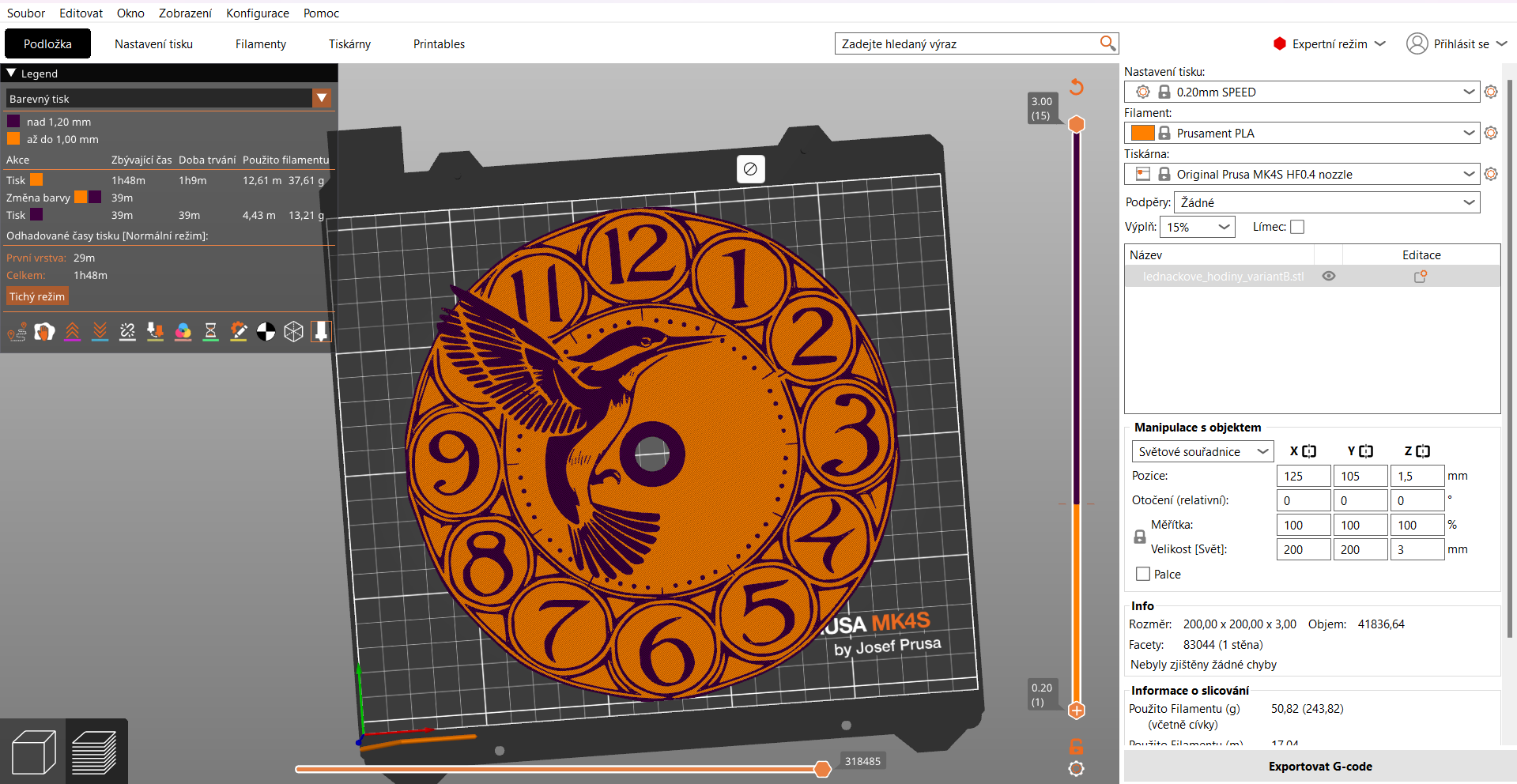1517x784 pixels.
Task: Open print settings gear next to 0.20mm SPEED
Action: tap(1491, 92)
